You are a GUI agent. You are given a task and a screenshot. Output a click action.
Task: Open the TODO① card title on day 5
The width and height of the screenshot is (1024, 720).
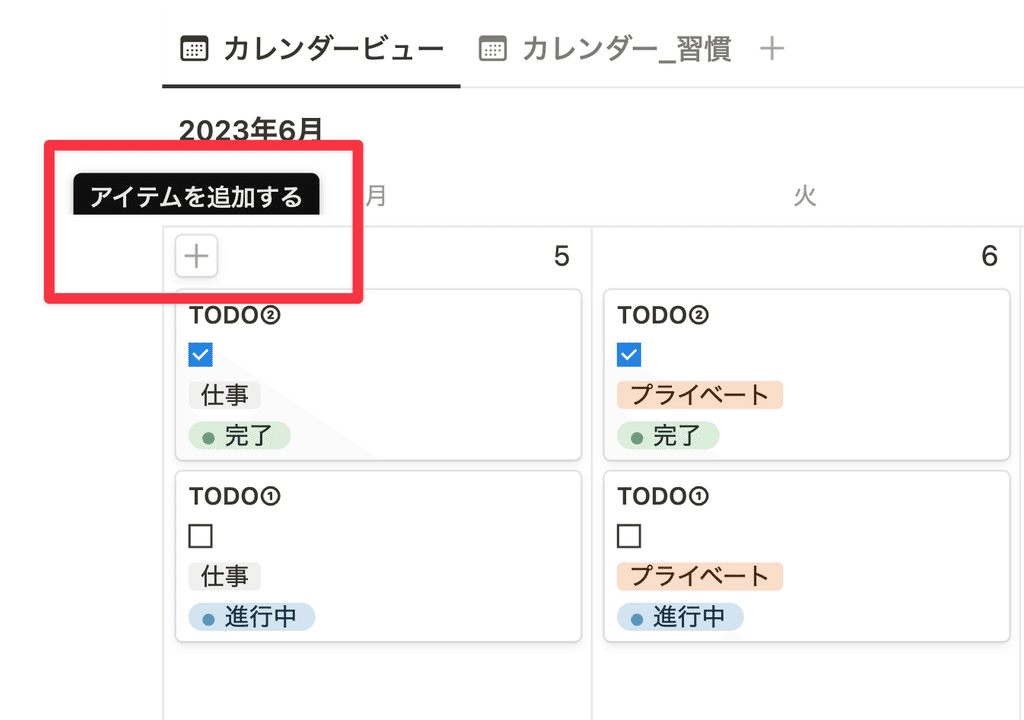pos(235,497)
